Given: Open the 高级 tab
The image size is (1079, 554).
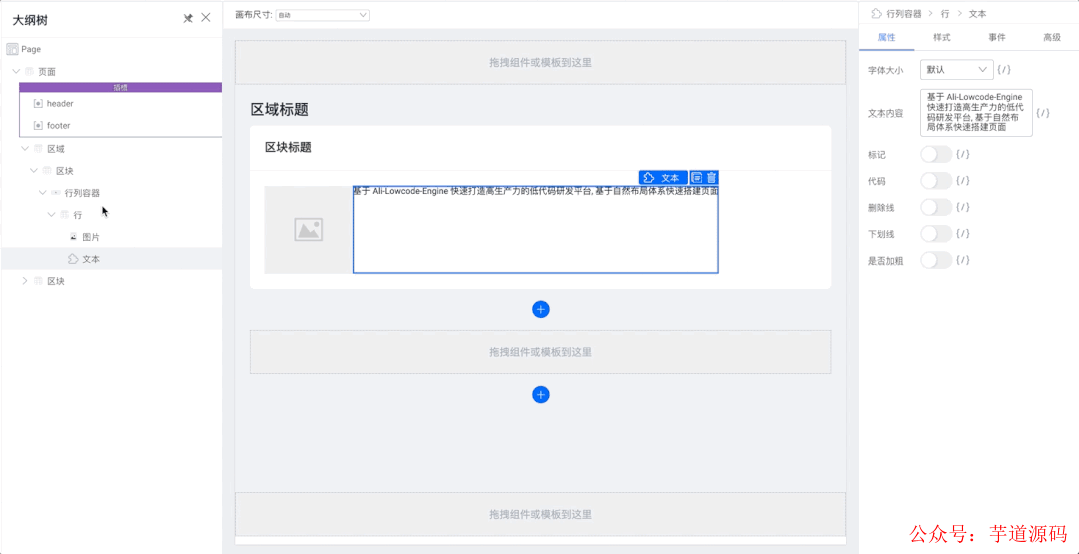Looking at the screenshot, I should tap(1051, 38).
